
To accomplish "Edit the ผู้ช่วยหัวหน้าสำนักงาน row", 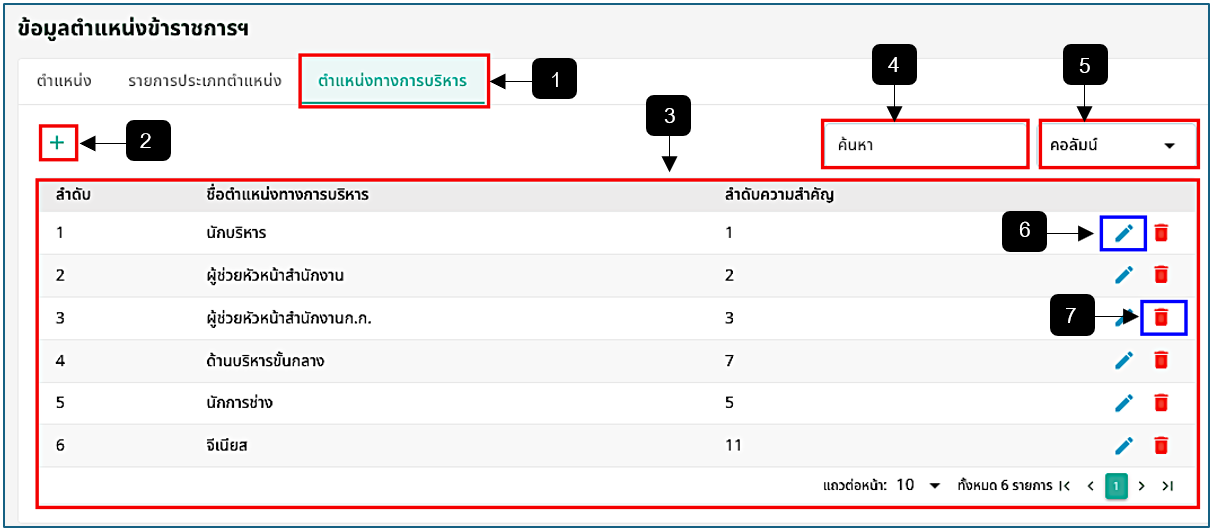I will (1124, 274).
